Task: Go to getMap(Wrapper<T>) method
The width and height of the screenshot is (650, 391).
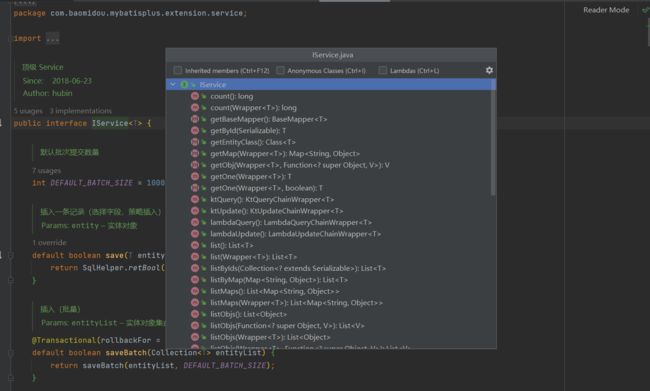Action: click(x=285, y=154)
